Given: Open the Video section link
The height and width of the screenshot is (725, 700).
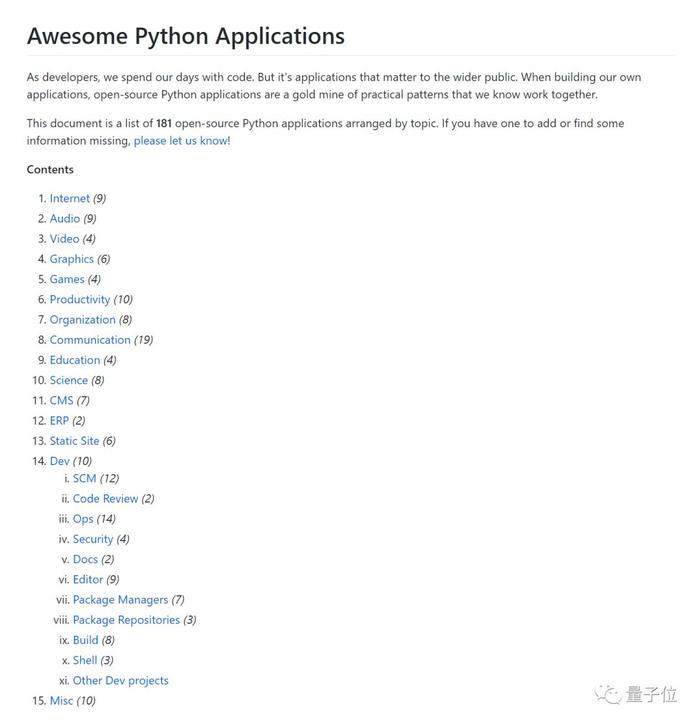Looking at the screenshot, I should pyautogui.click(x=64, y=239).
